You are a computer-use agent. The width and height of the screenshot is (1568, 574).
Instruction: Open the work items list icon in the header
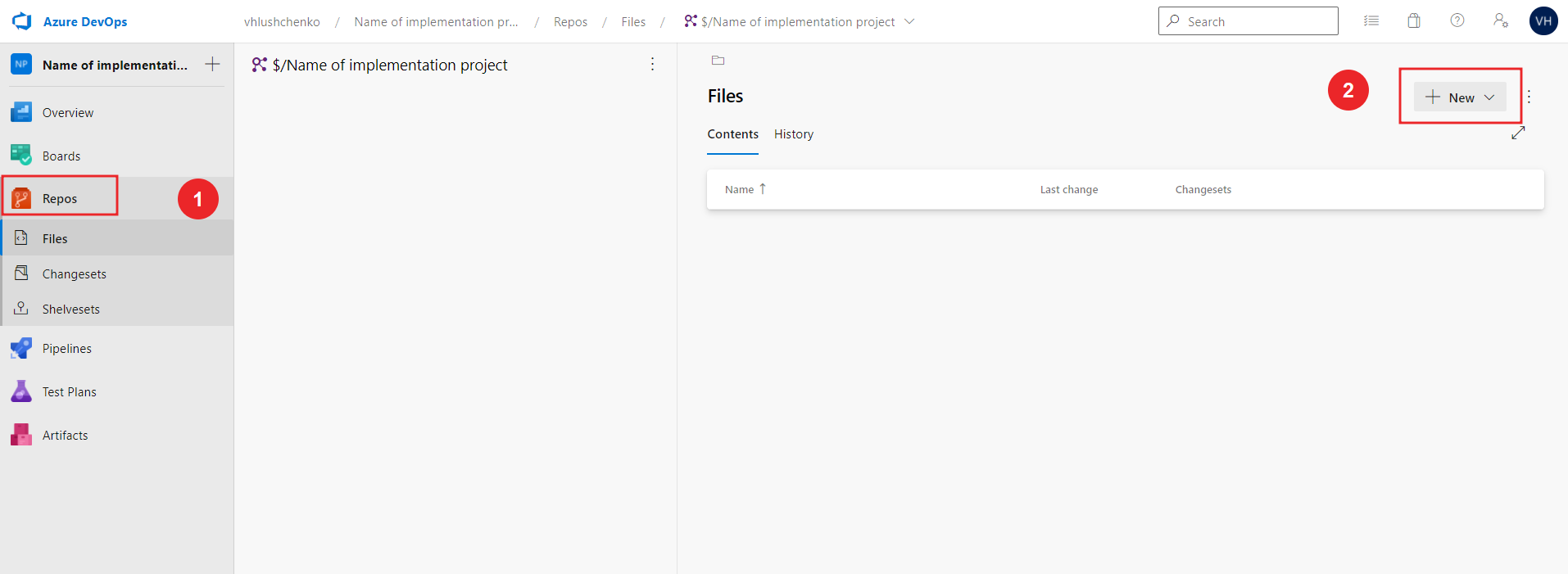pyautogui.click(x=1371, y=20)
